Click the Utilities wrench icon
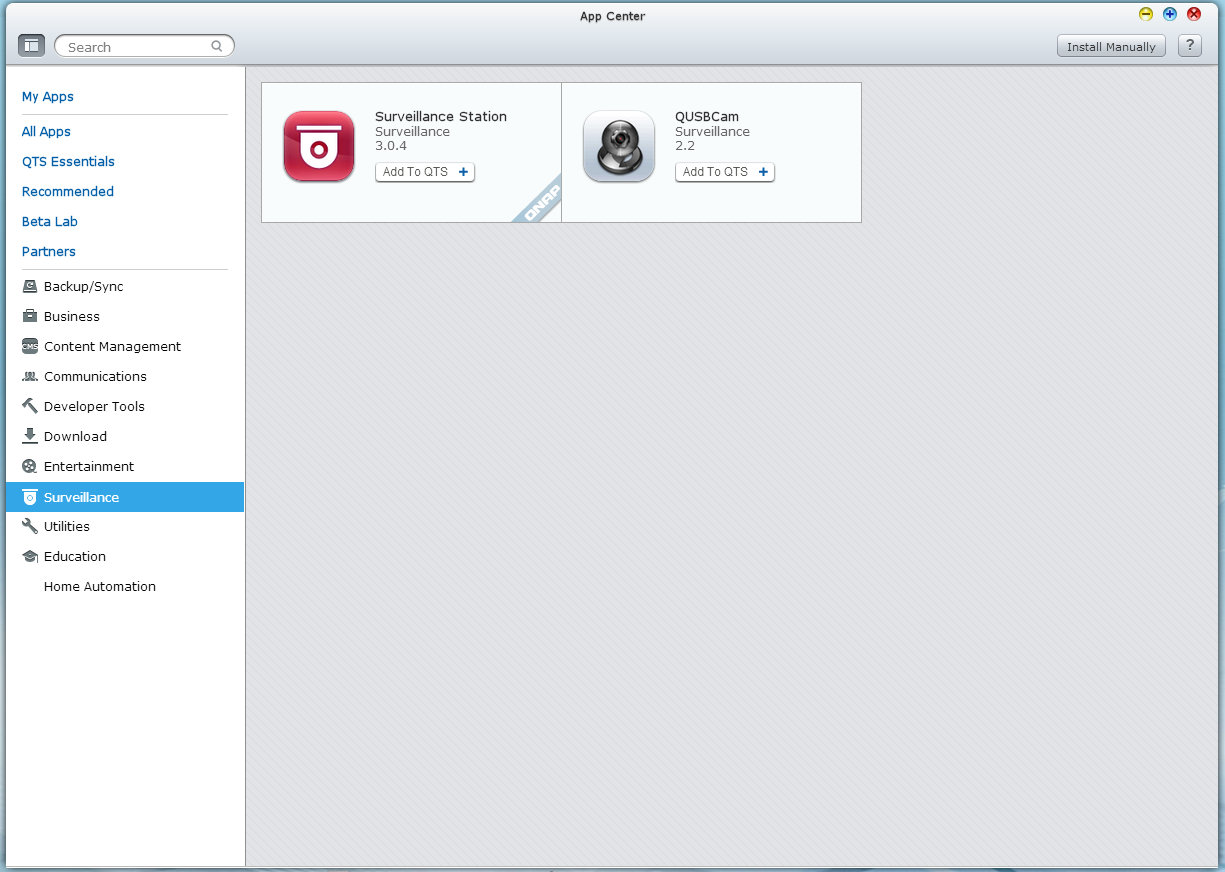This screenshot has width=1225, height=872. coord(30,526)
